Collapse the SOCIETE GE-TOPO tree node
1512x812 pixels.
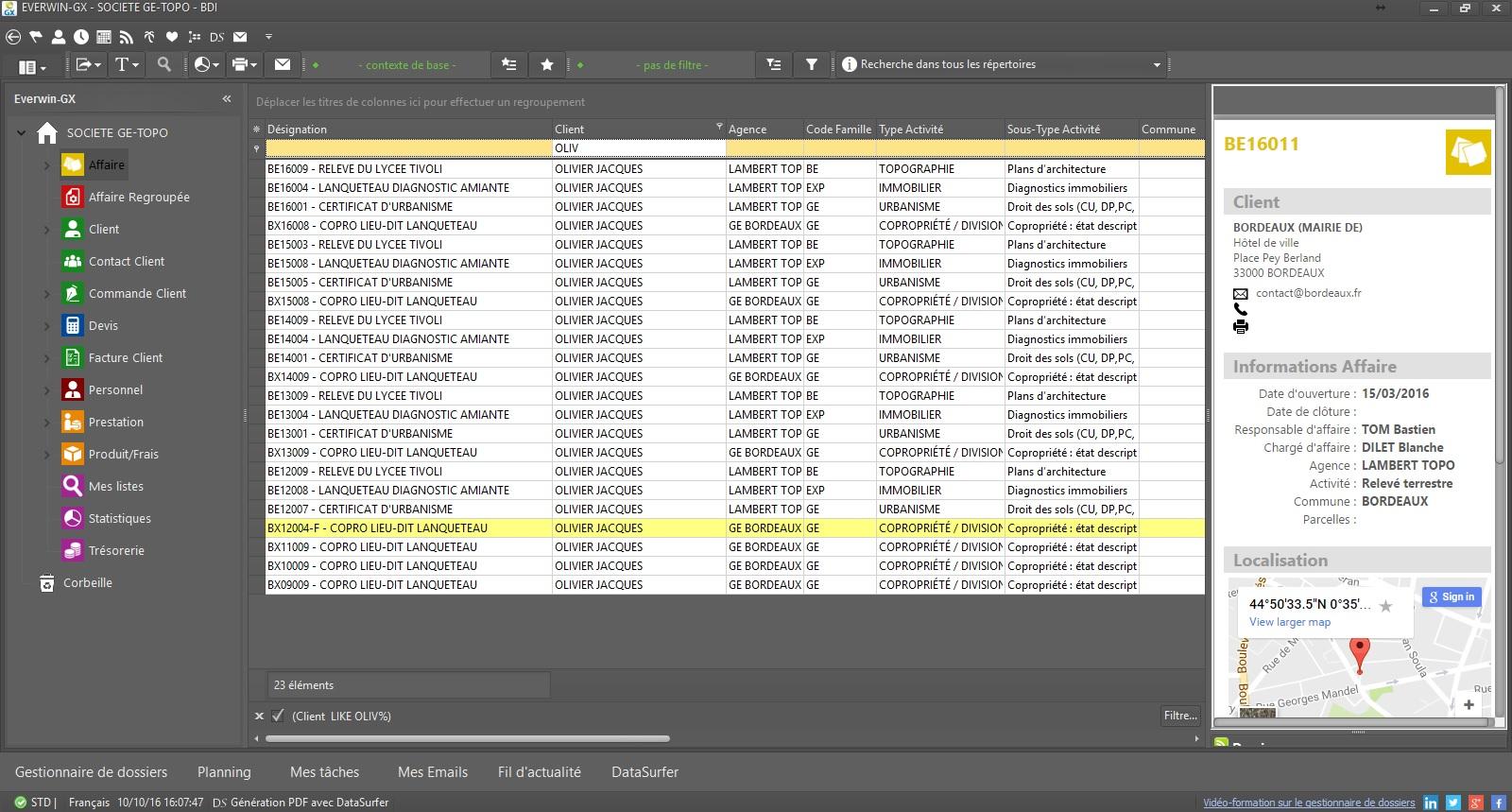point(22,133)
